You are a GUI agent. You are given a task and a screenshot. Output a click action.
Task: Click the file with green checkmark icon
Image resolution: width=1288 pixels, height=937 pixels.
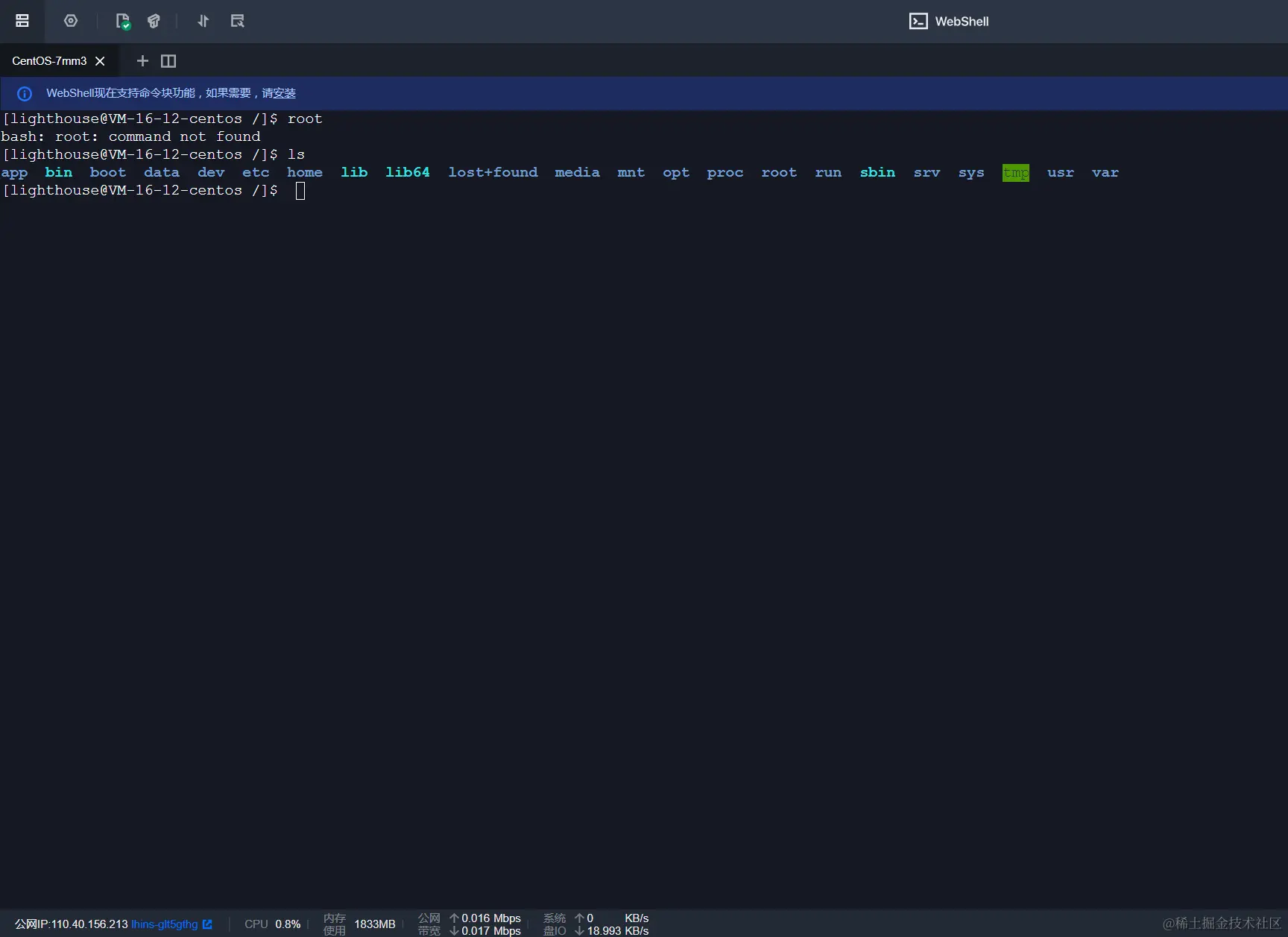point(123,21)
